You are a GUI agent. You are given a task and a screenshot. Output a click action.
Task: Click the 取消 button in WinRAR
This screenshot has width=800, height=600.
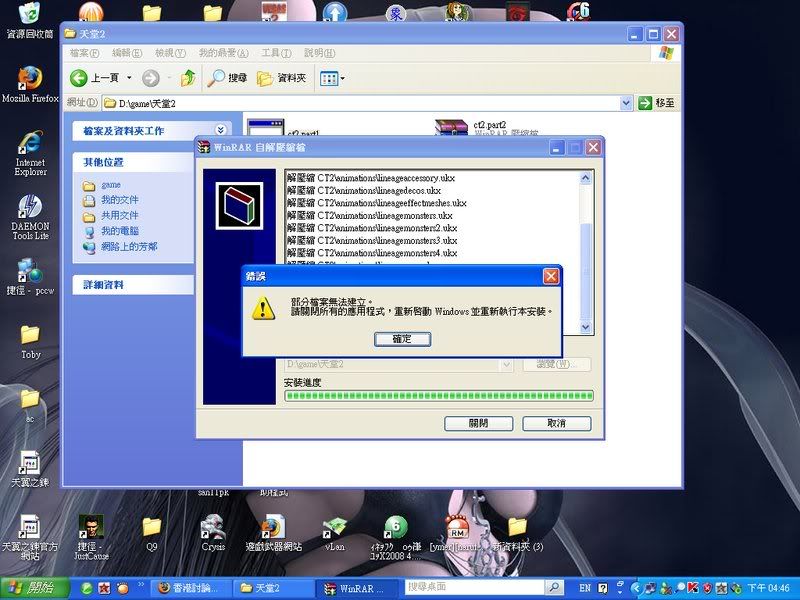(x=557, y=423)
